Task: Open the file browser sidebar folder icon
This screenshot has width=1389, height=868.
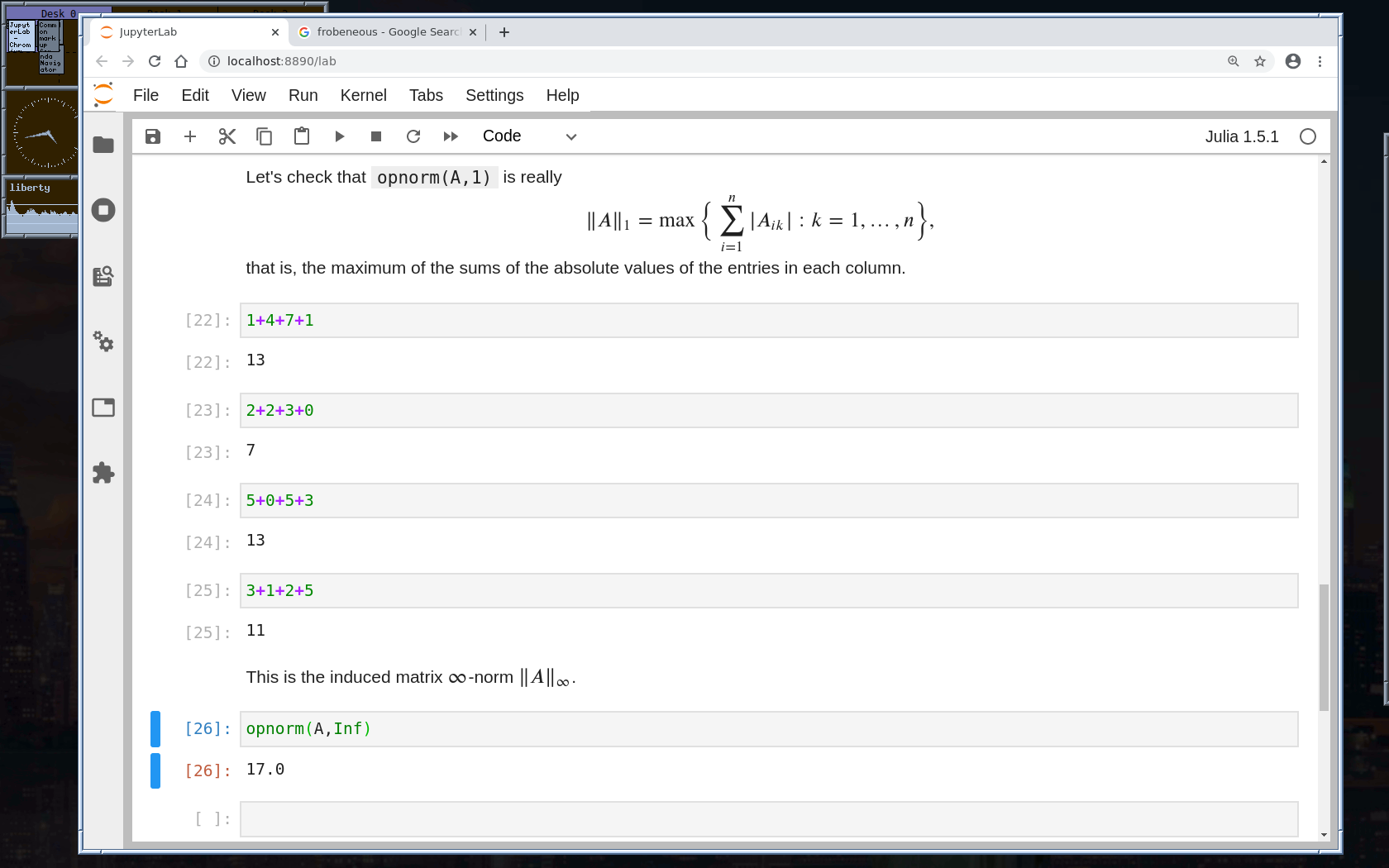Action: [x=103, y=145]
